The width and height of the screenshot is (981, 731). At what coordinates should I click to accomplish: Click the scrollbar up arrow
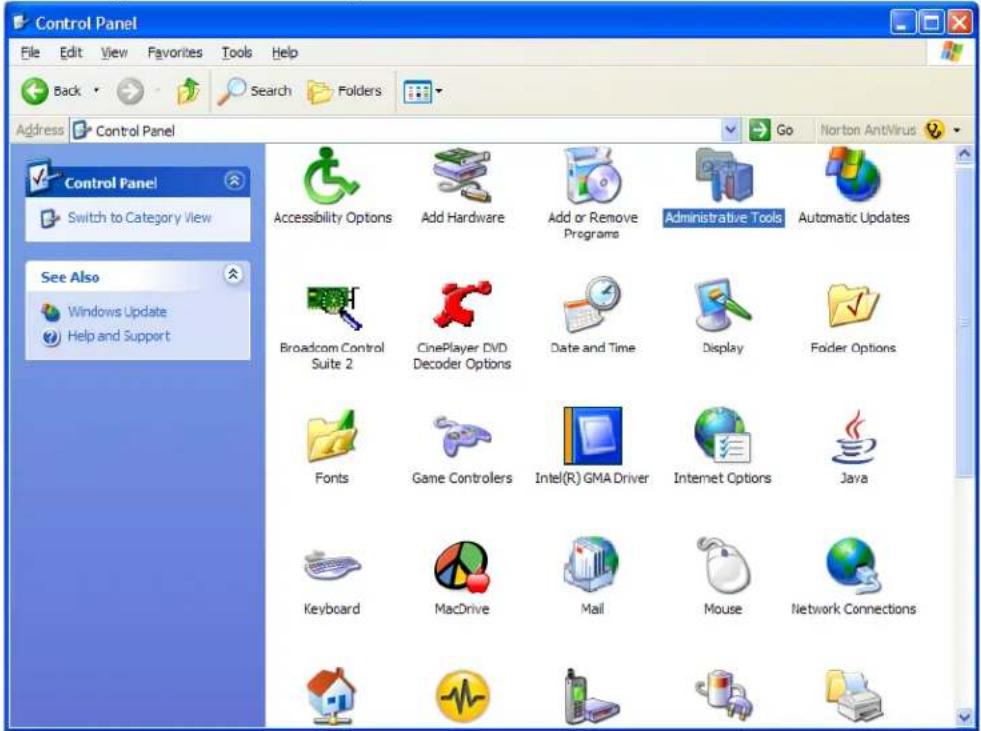tap(964, 154)
